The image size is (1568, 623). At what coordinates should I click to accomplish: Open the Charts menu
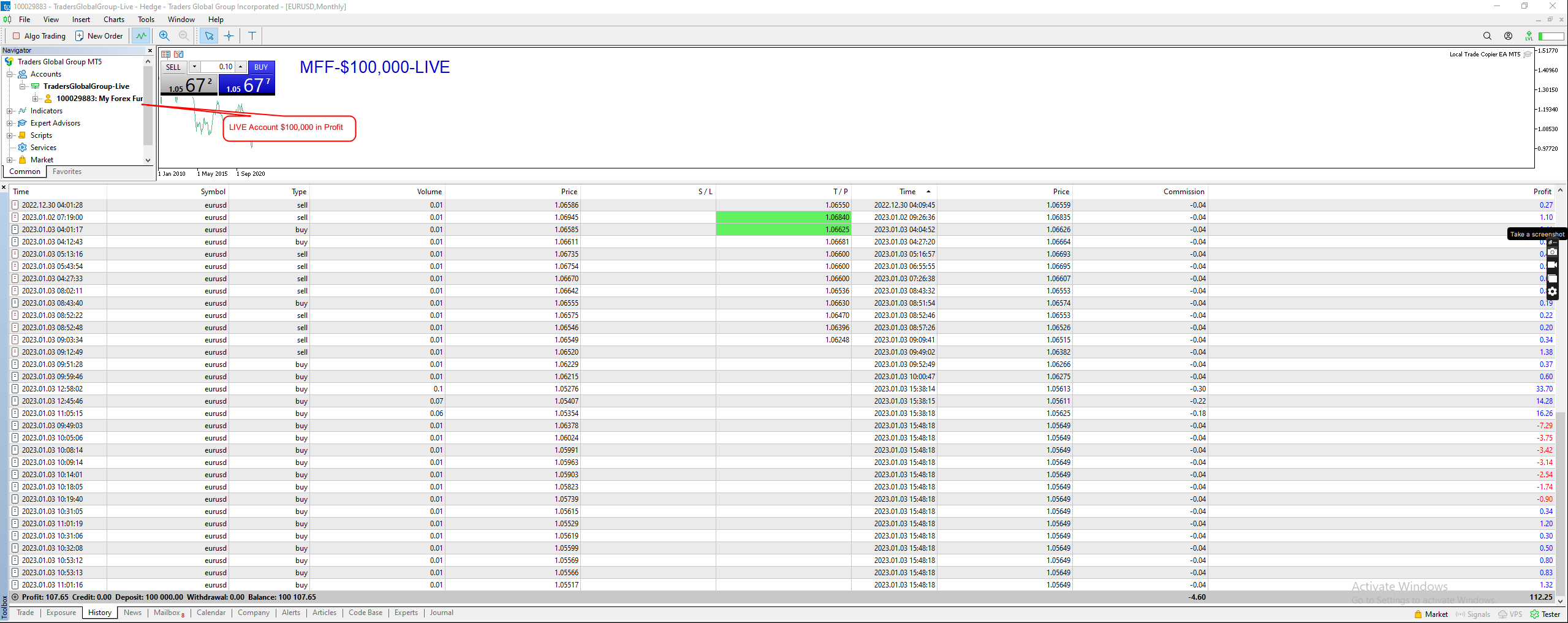pyautogui.click(x=113, y=20)
